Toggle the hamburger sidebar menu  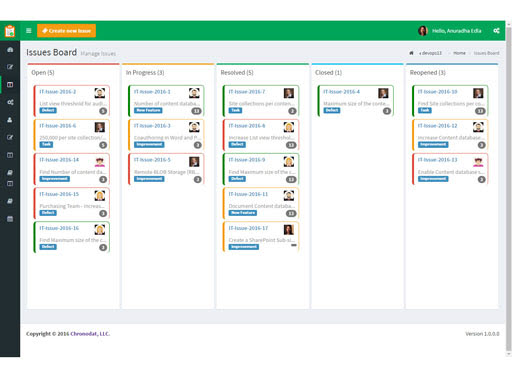(29, 31)
